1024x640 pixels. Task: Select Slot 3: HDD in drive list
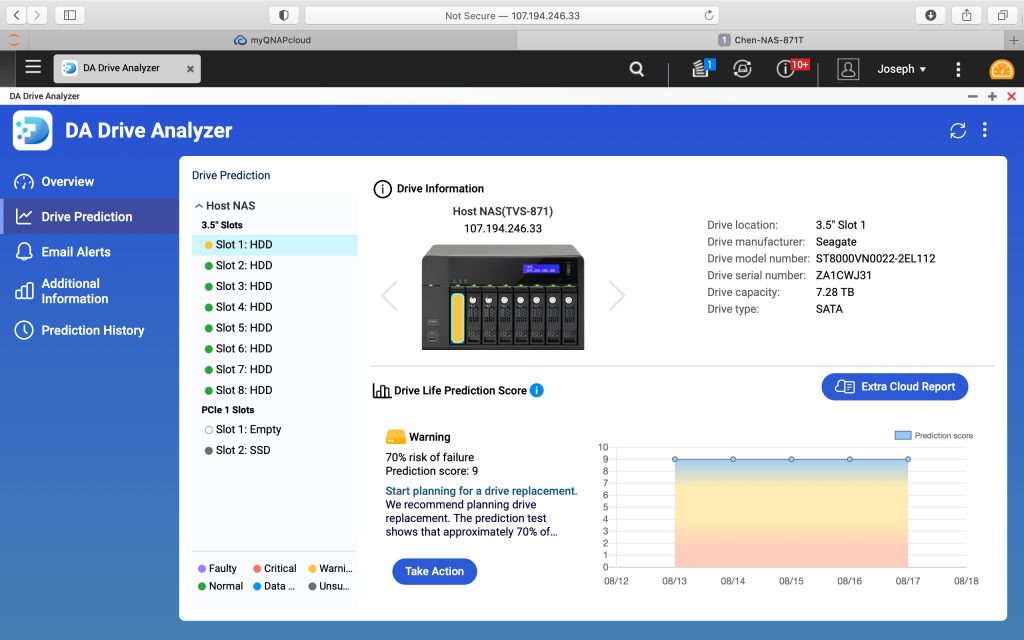pyautogui.click(x=275, y=286)
